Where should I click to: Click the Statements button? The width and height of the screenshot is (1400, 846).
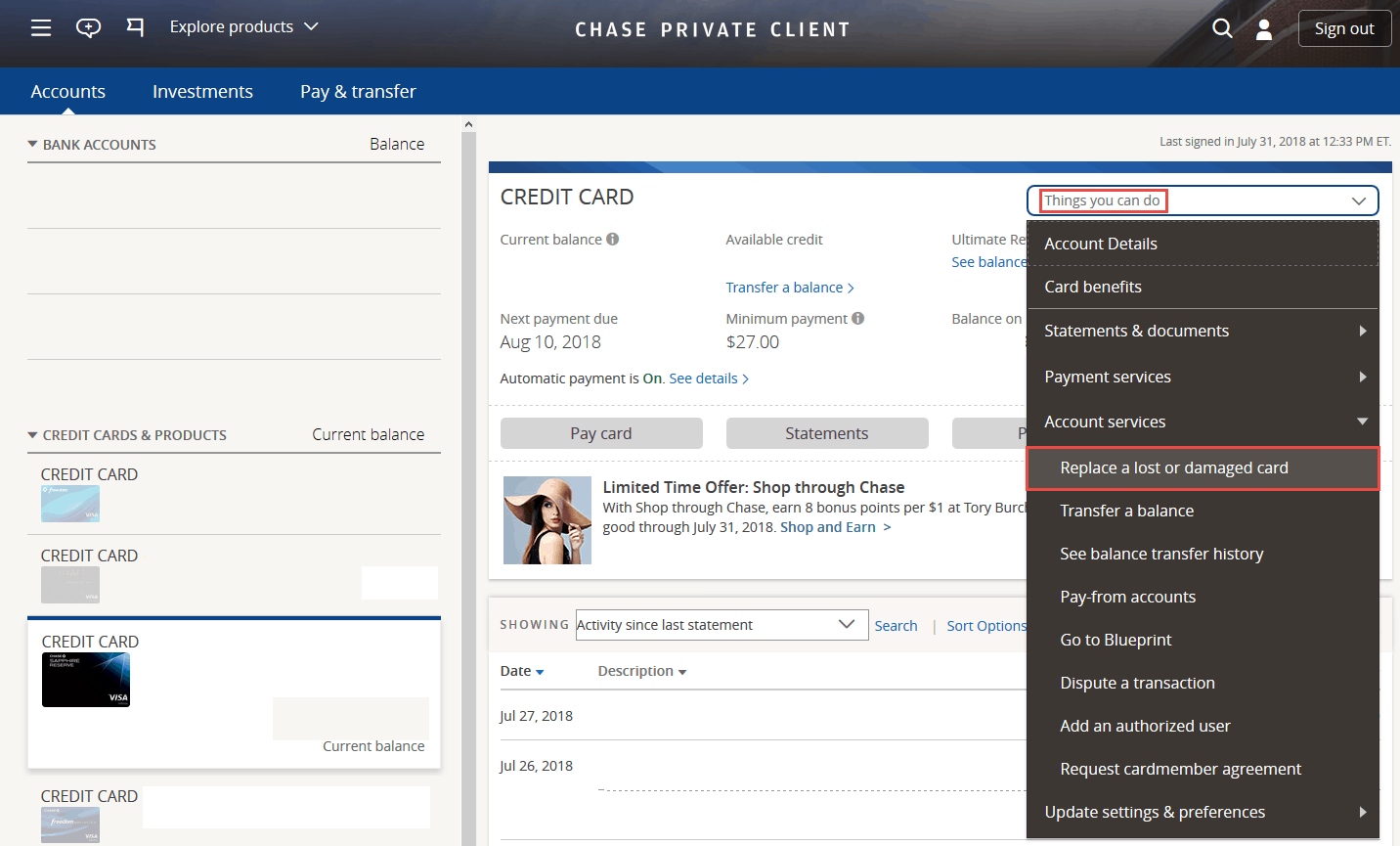827,433
